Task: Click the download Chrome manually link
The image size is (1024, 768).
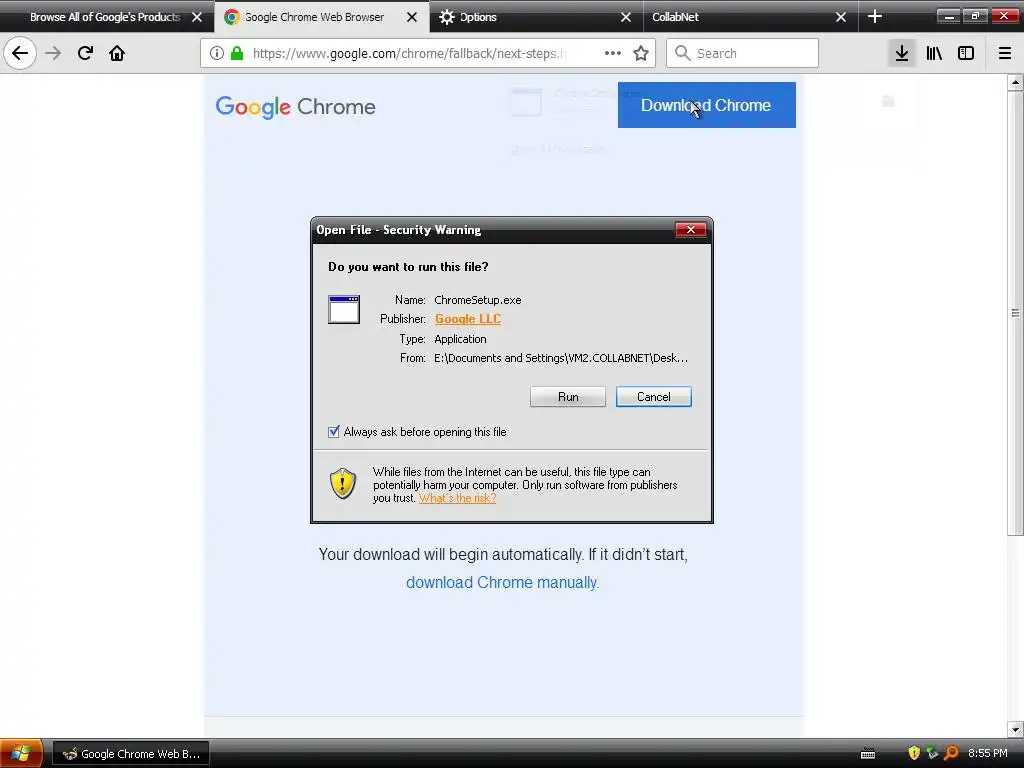Action: pos(502,582)
